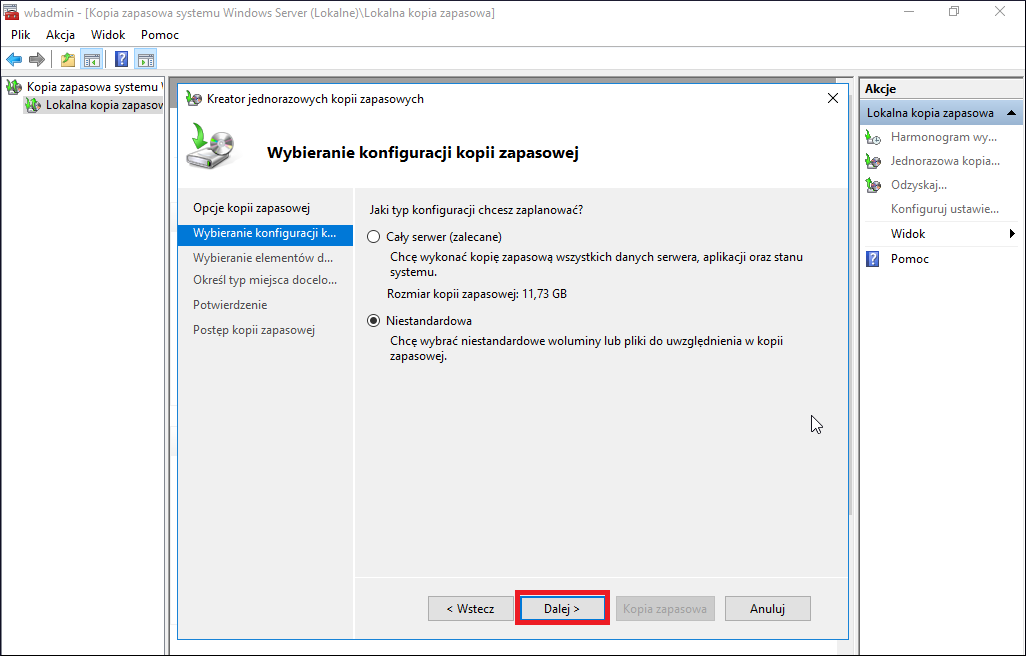Screen dimensions: 1026x656
Task: Select the Niestandardowa radio button
Action: [x=373, y=320]
